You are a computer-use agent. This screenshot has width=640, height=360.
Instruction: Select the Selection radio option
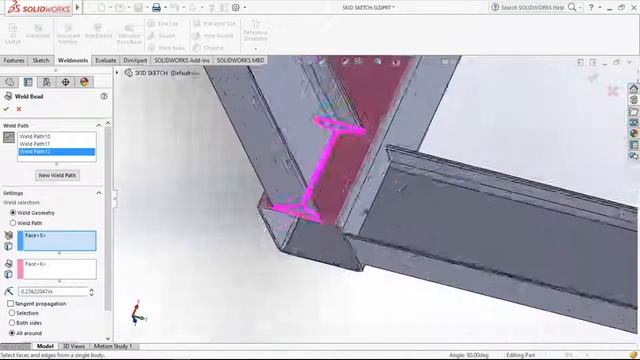(12, 313)
